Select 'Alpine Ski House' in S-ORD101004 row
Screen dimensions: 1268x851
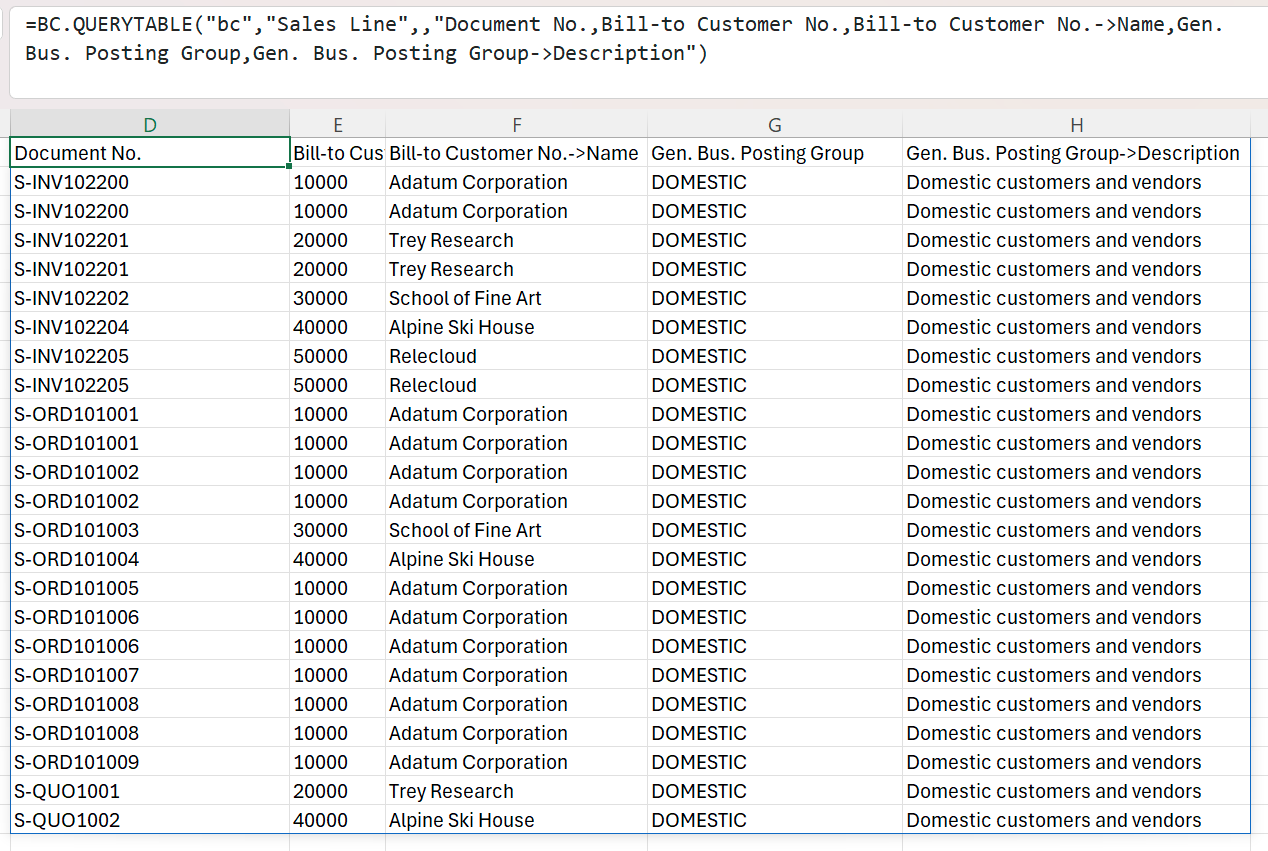pos(517,559)
